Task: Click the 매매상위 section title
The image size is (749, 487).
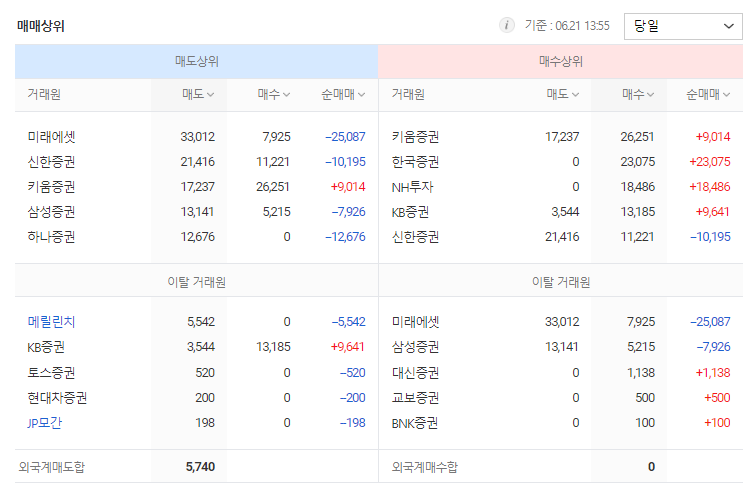Action: (41, 26)
